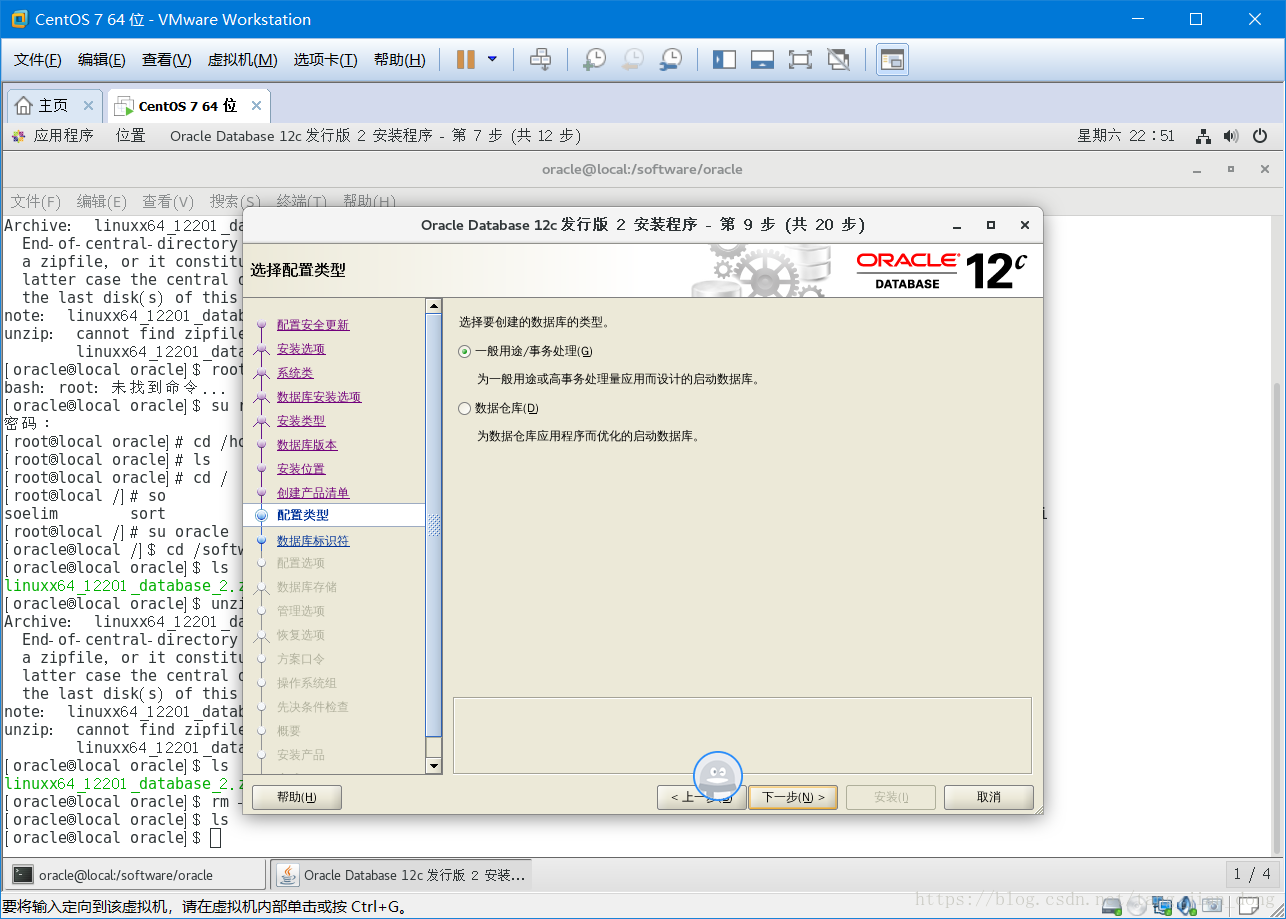Switch to the Oracle Database 12c taskbar item
This screenshot has width=1286, height=919.
click(402, 875)
